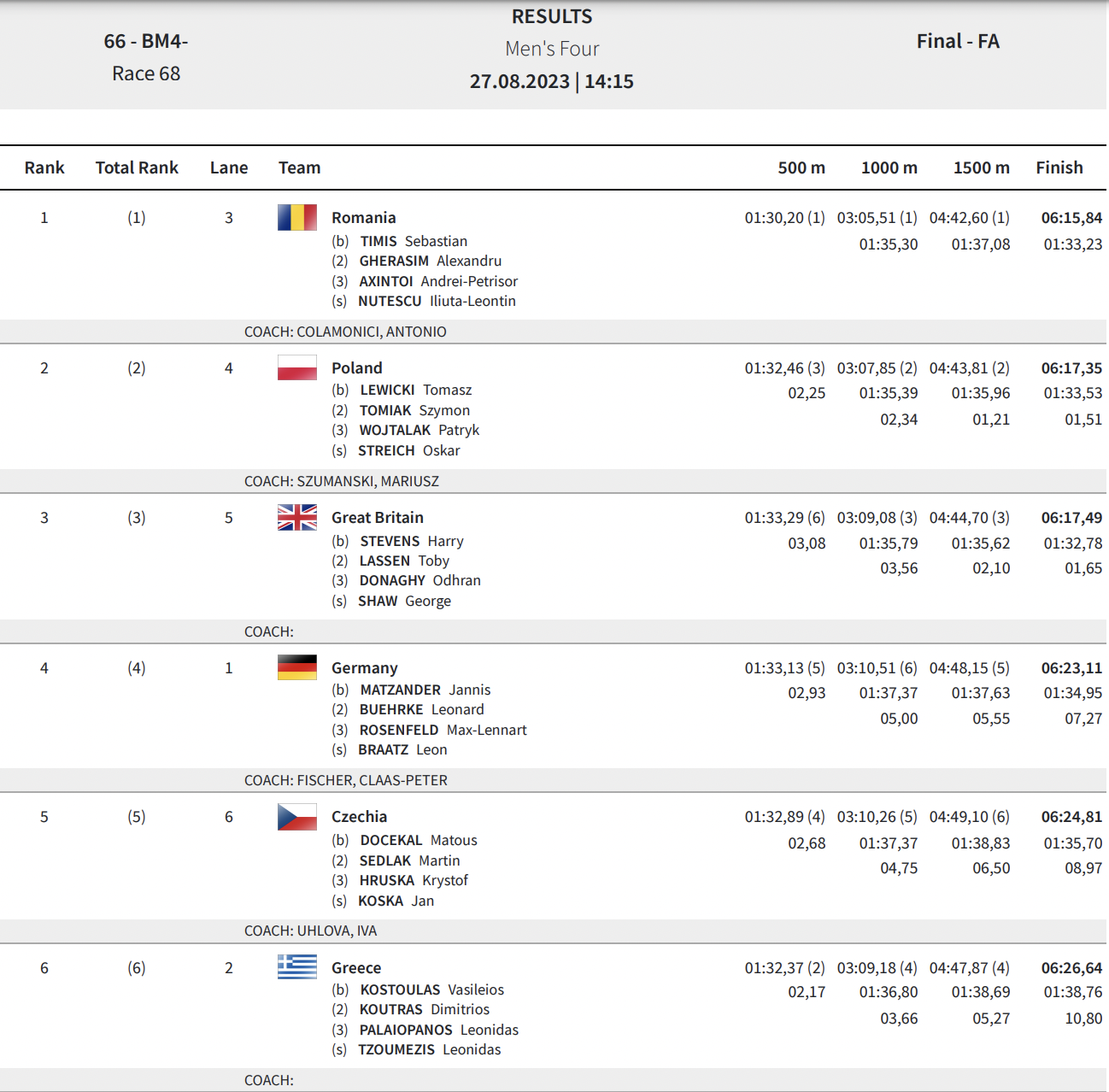
Task: Click the 500 m column header
Action: pos(801,167)
